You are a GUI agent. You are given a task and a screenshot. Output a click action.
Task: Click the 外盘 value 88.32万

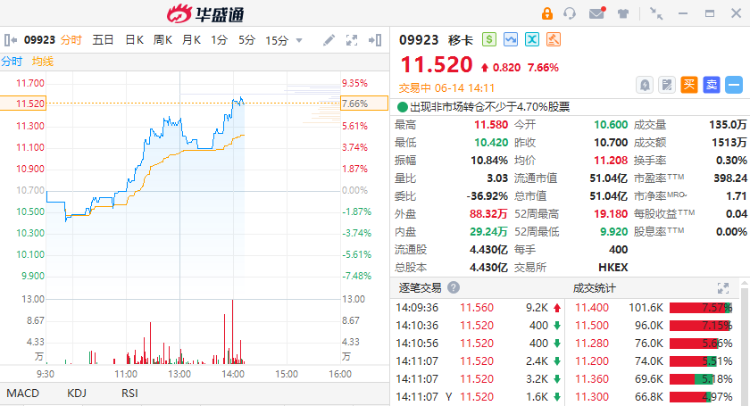(488, 214)
